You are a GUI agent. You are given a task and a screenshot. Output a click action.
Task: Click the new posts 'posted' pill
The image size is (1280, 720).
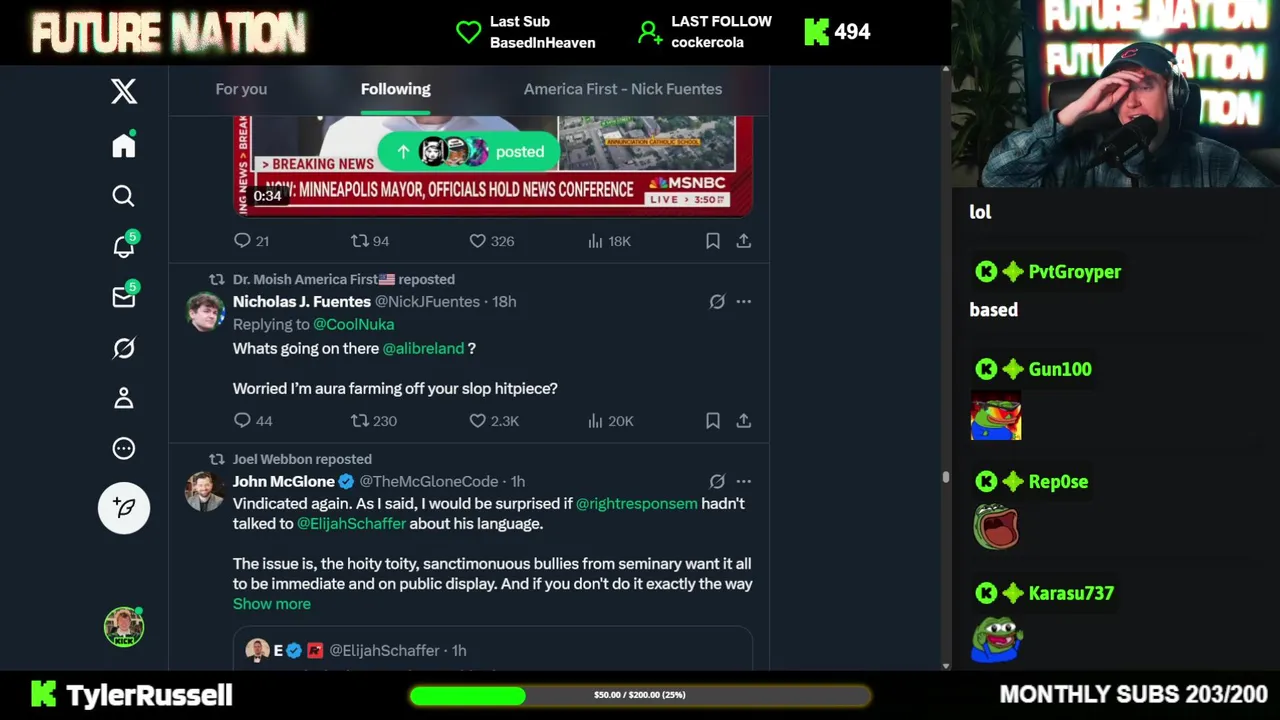[x=468, y=152]
